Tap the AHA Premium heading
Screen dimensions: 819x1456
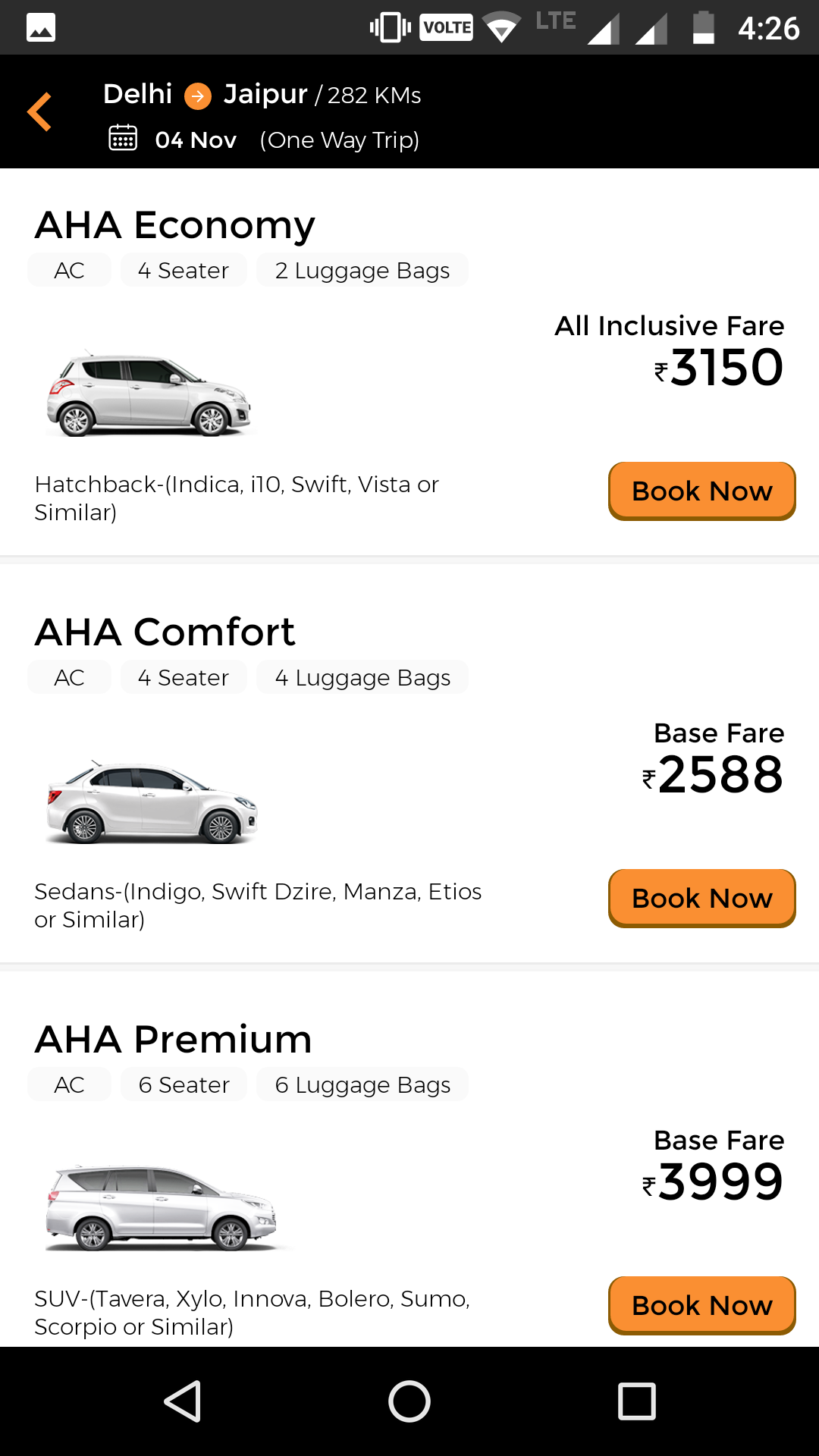(174, 1040)
